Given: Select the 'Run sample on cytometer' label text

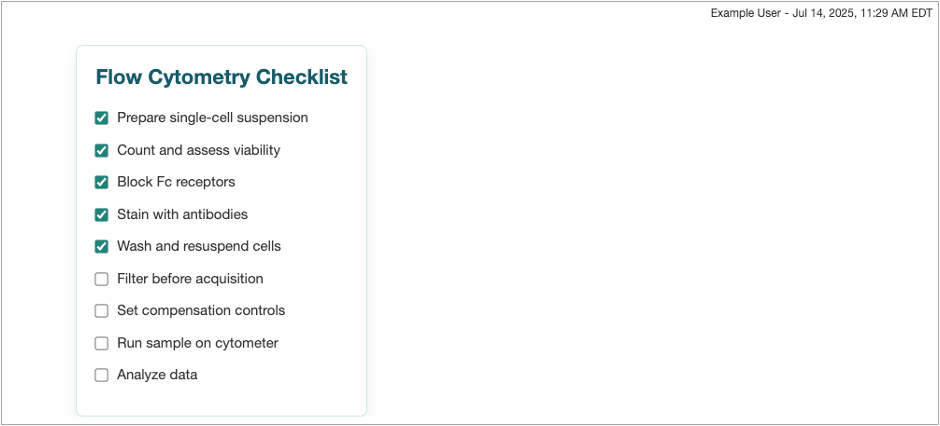Looking at the screenshot, I should (197, 343).
